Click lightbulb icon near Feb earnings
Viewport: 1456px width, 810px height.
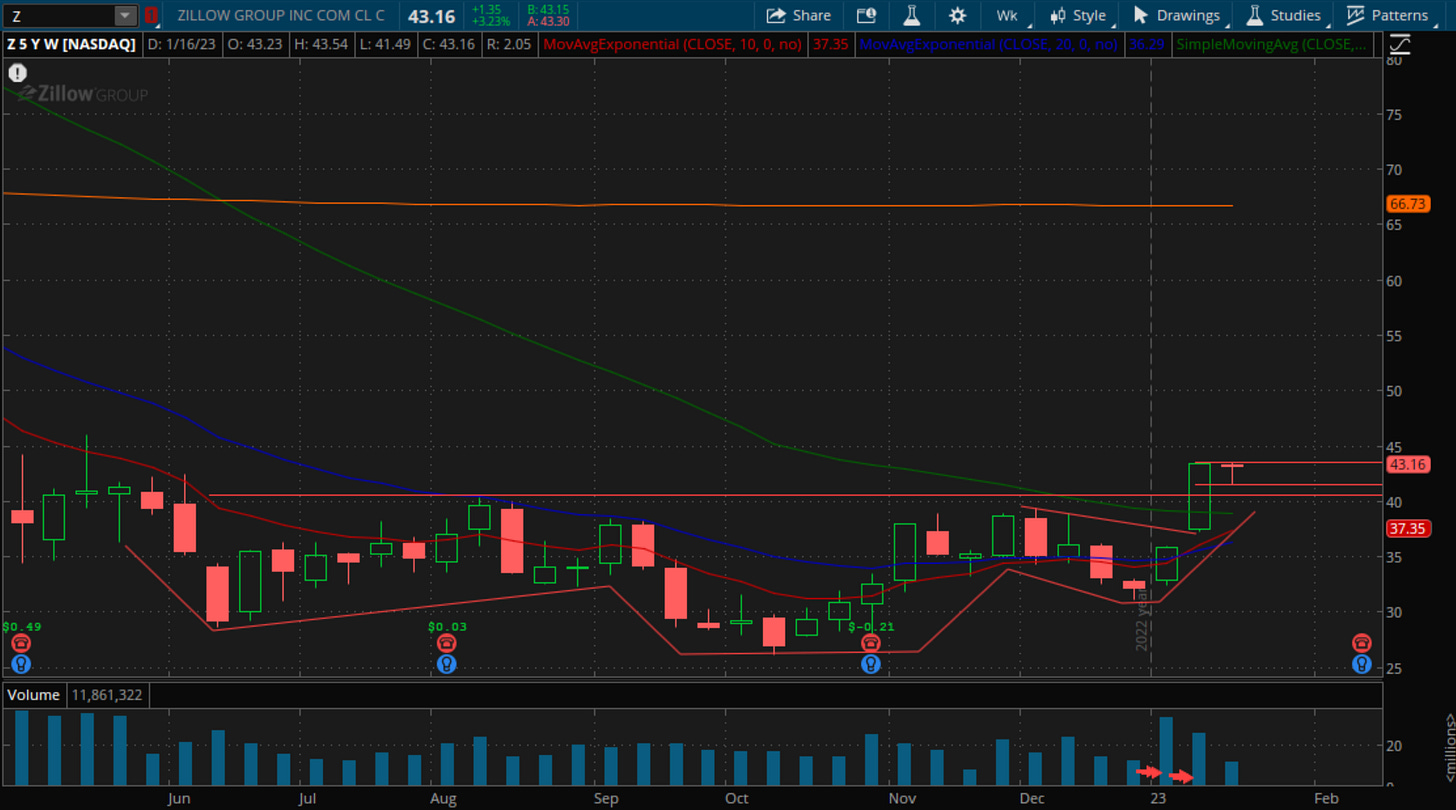click(1362, 664)
